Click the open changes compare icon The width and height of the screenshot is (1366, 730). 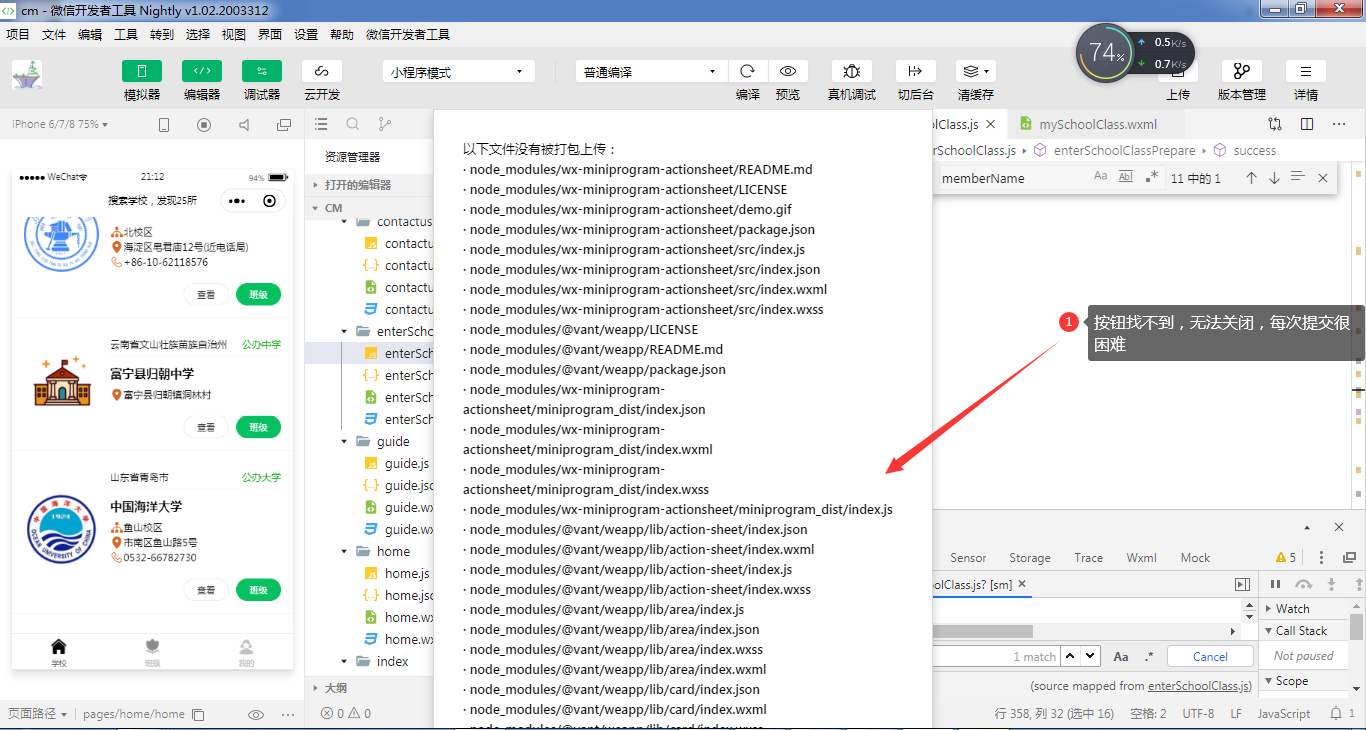point(1275,124)
